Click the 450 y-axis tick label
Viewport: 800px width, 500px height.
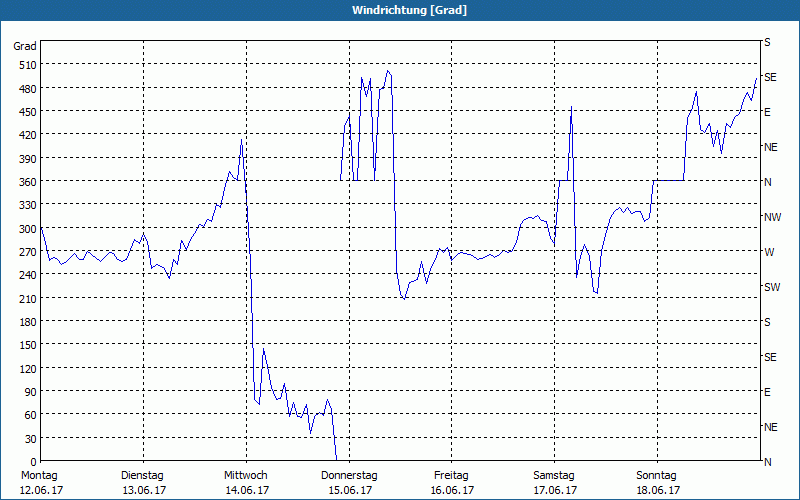coord(25,111)
